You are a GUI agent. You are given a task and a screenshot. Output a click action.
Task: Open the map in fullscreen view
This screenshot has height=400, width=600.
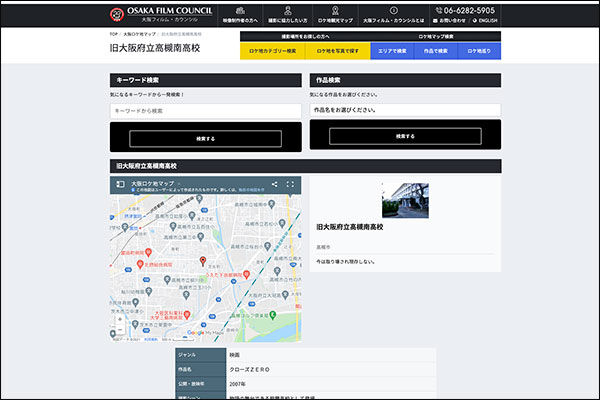point(290,184)
